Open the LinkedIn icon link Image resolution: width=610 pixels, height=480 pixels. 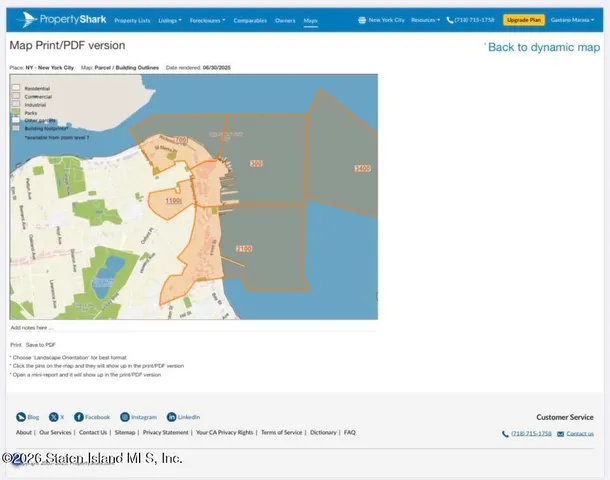click(171, 416)
